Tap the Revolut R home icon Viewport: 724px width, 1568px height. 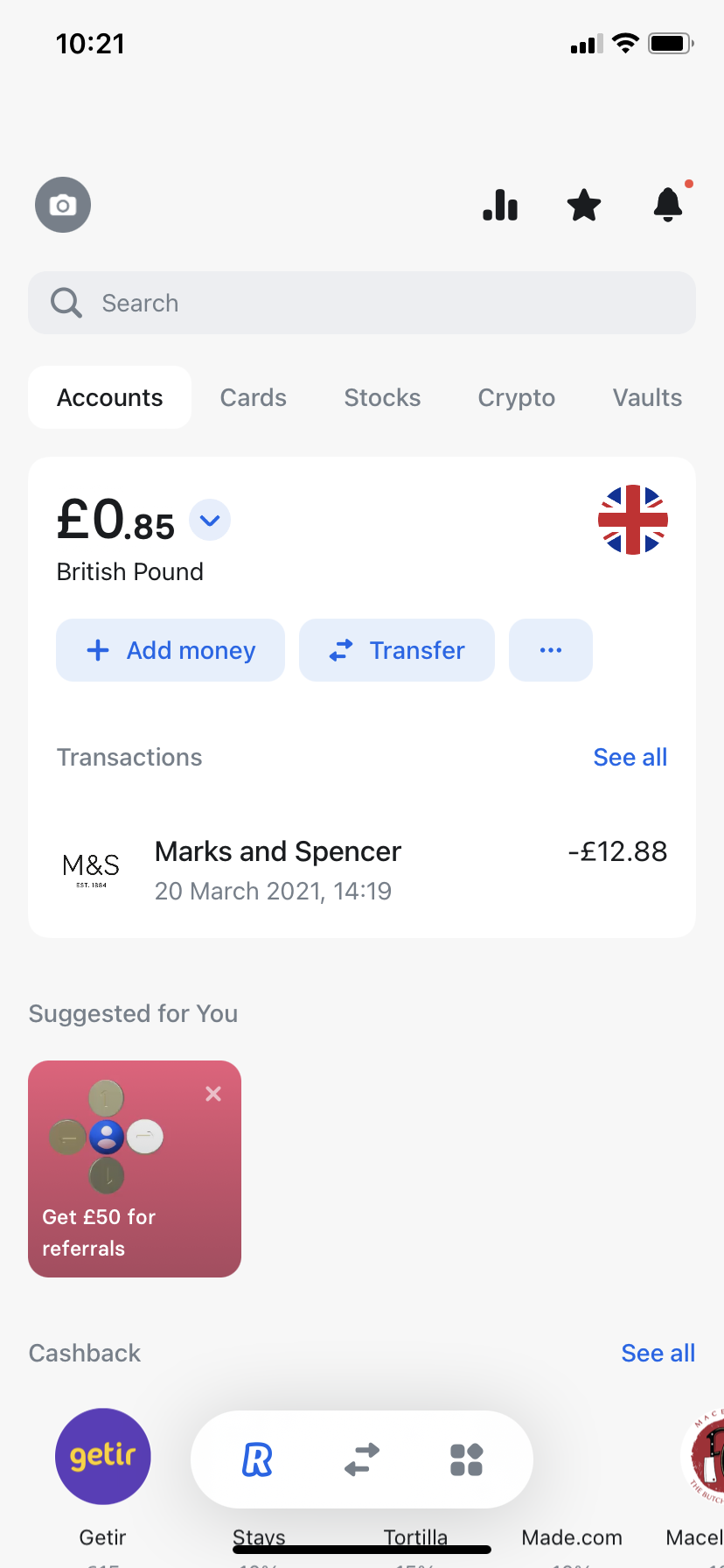click(257, 1459)
